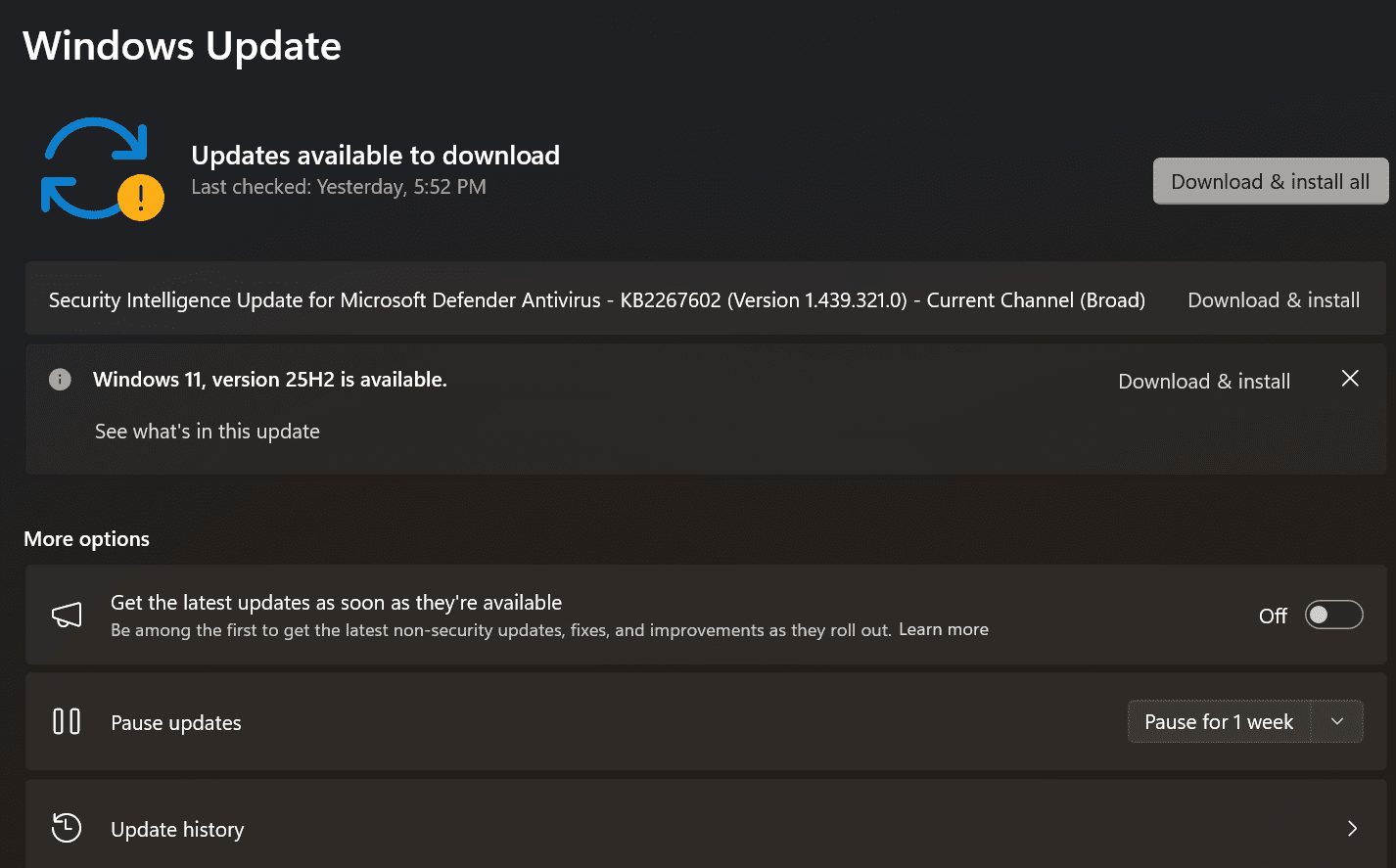Click the Learn more link
This screenshot has width=1396, height=868.
point(943,629)
